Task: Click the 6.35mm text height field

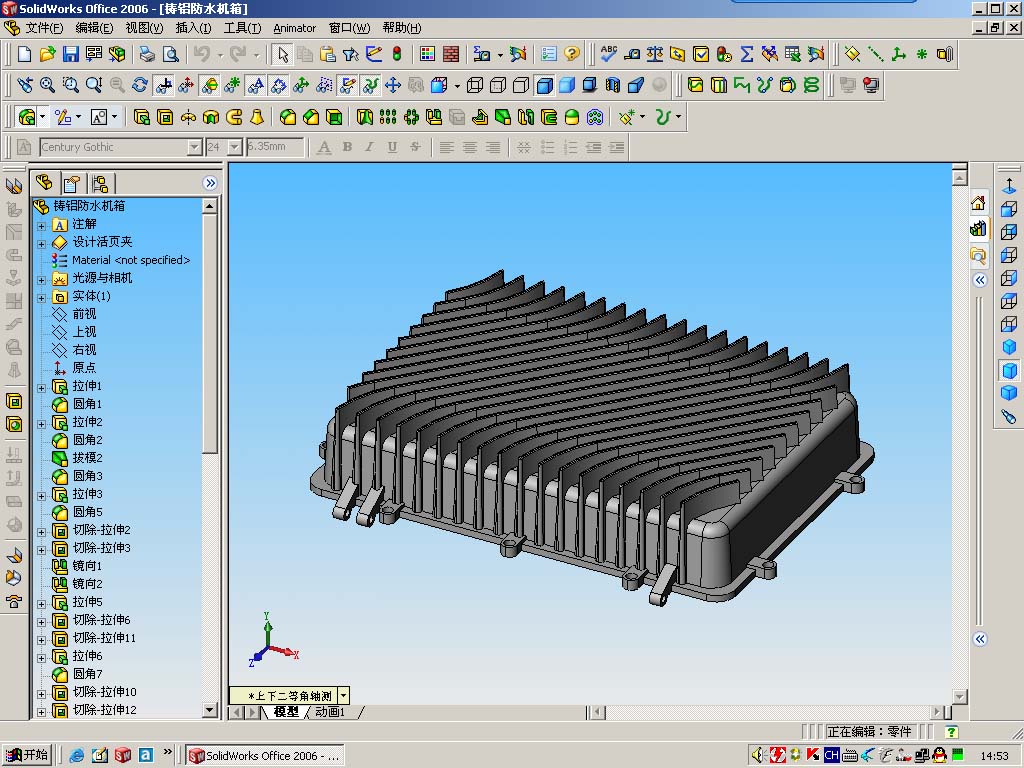Action: point(275,147)
